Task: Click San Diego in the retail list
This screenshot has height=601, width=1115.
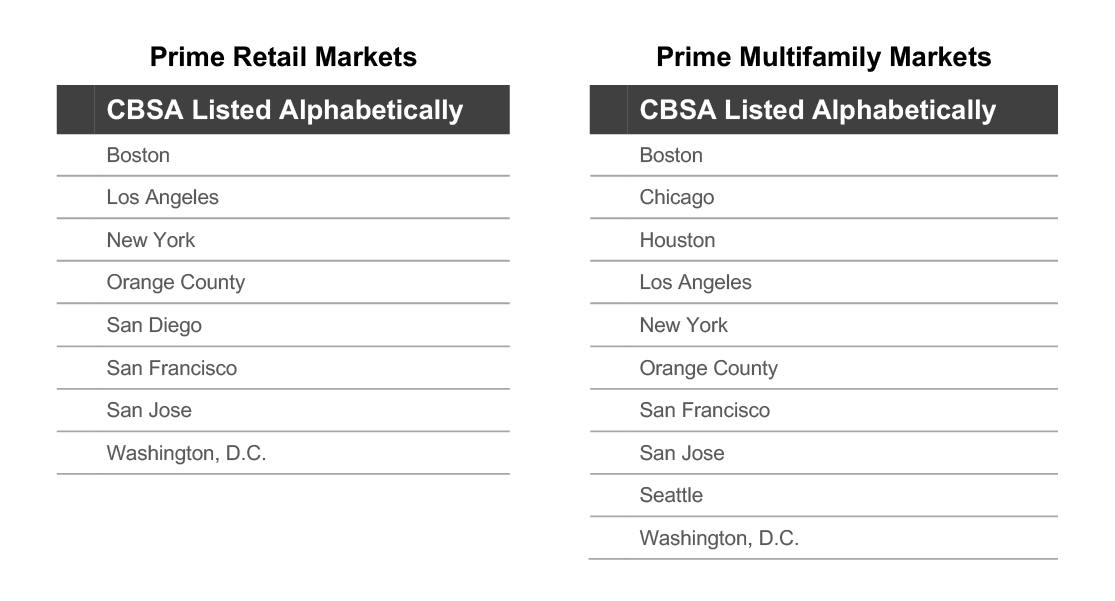Action: (154, 325)
